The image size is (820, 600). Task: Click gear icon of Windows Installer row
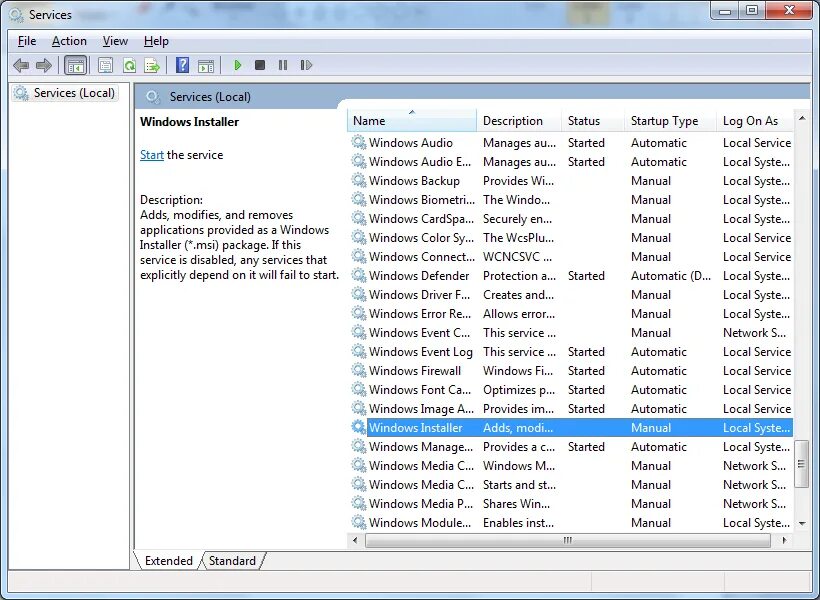coord(359,427)
